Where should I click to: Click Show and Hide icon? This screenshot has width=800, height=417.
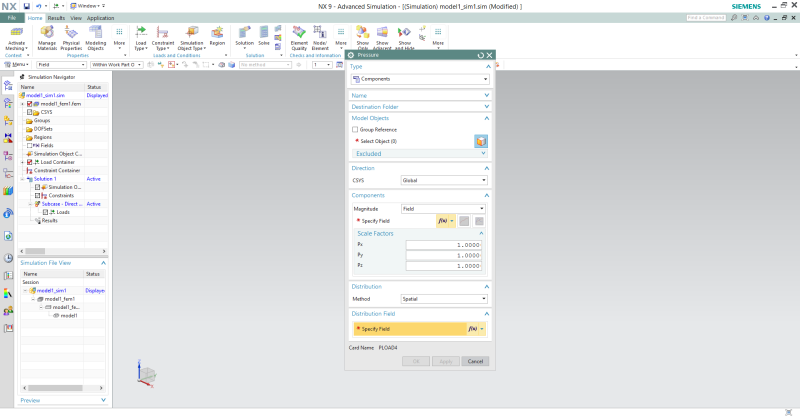click(x=404, y=33)
